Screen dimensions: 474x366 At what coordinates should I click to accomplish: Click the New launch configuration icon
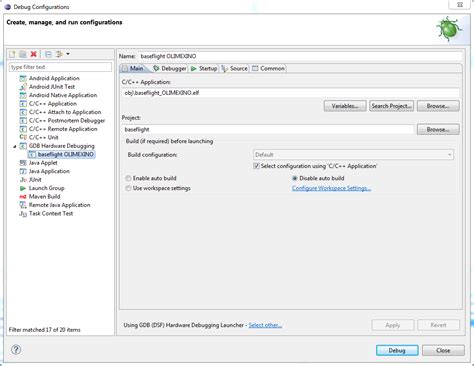tap(12, 54)
